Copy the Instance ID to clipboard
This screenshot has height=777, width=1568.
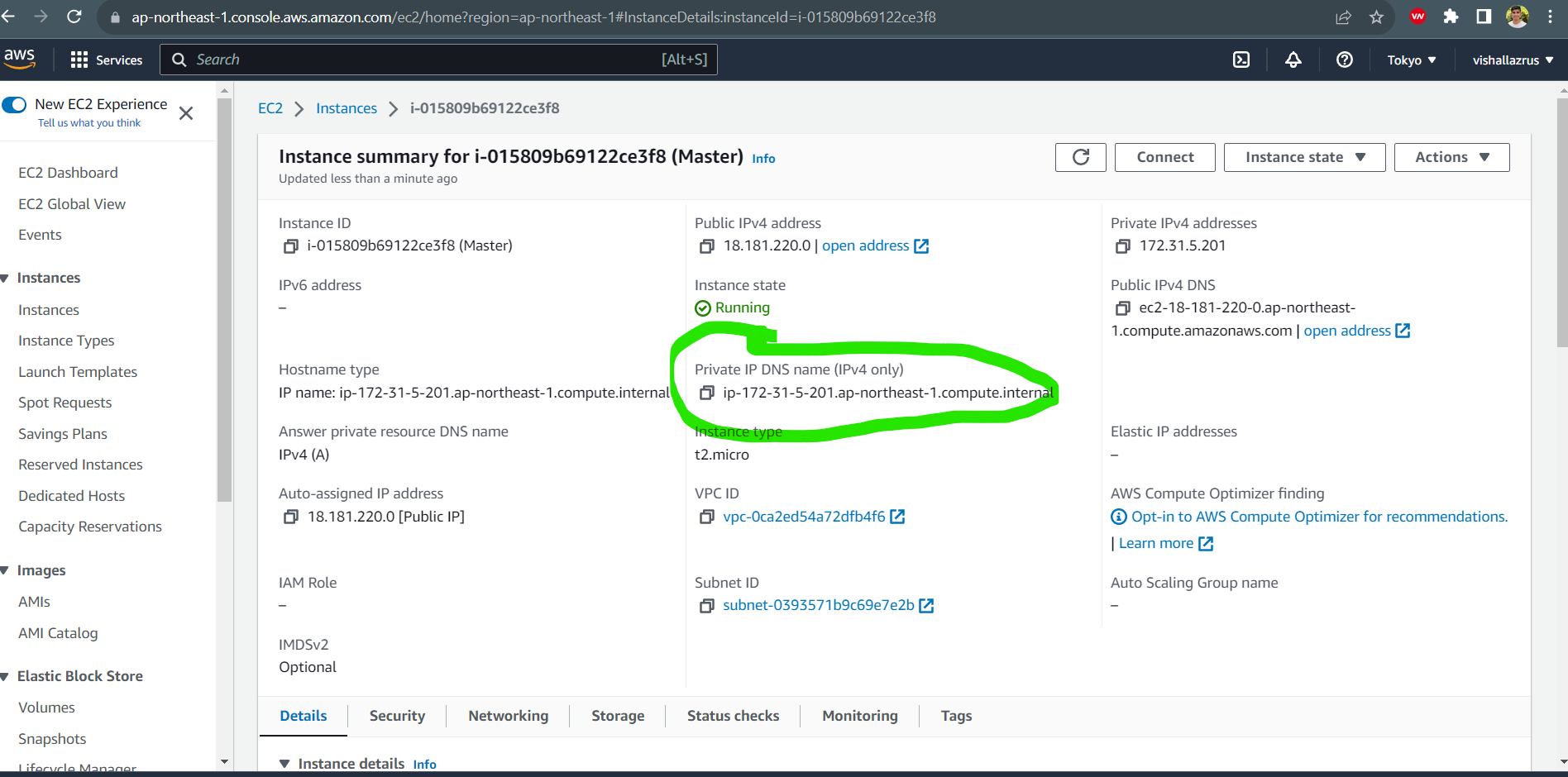290,245
